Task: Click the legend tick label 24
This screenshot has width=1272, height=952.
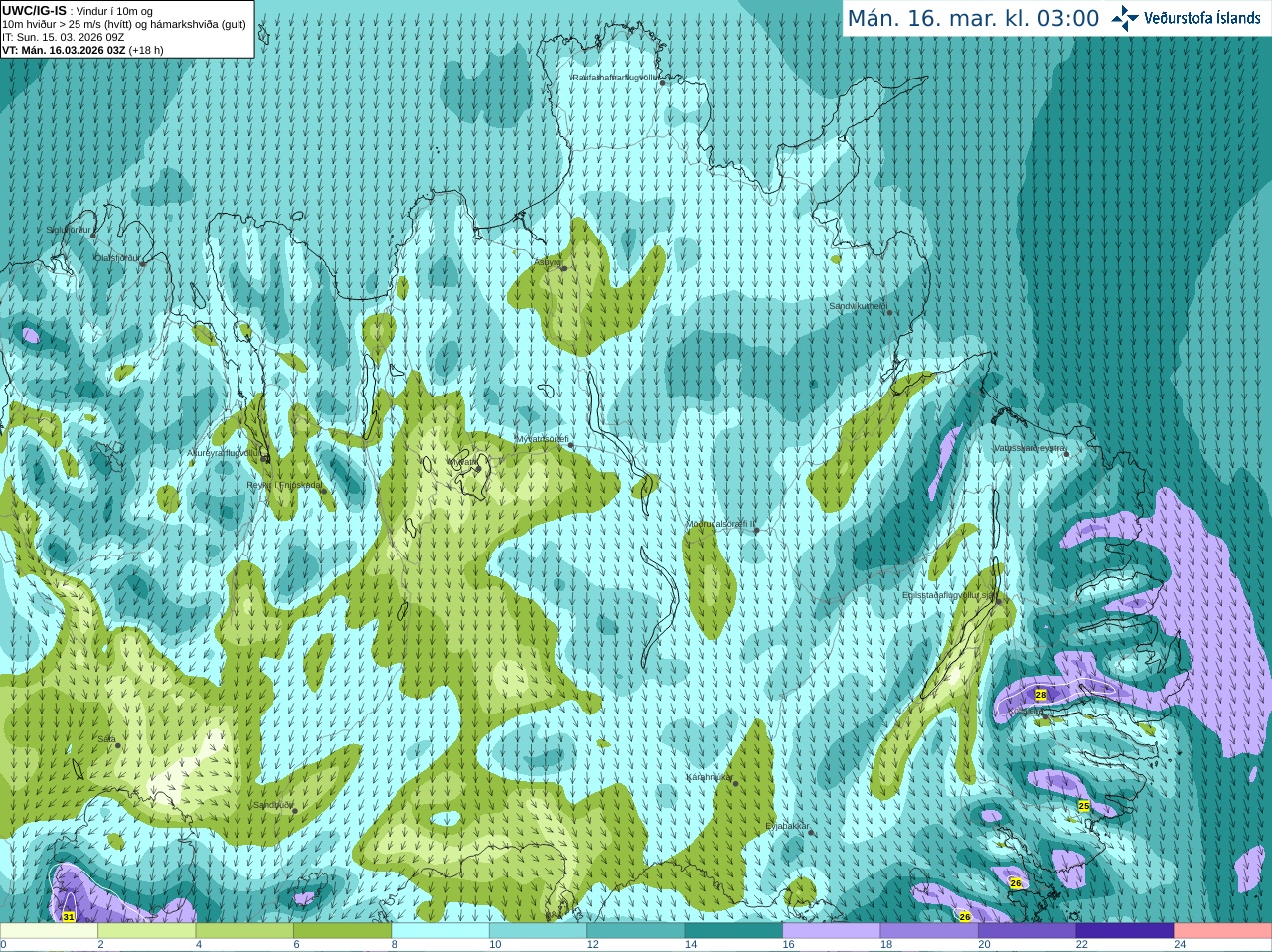Action: click(x=1180, y=945)
